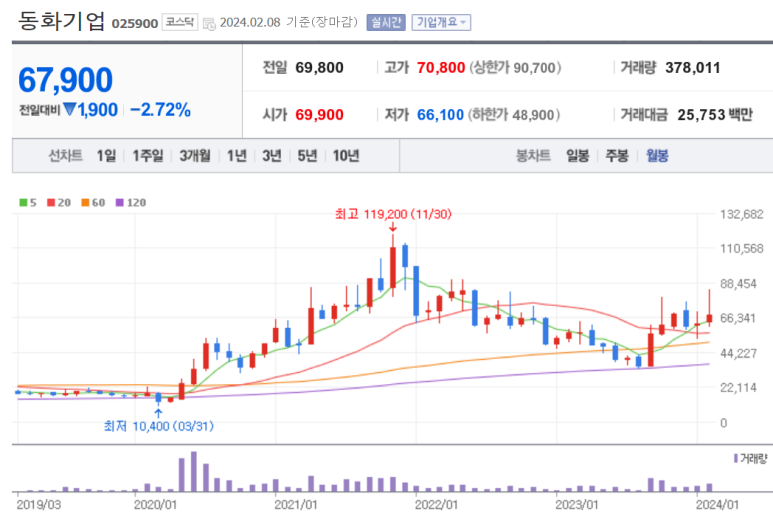Viewport: 773px width, 516px height.
Task: Click the 시가 value 69,900
Action: (x=319, y=115)
